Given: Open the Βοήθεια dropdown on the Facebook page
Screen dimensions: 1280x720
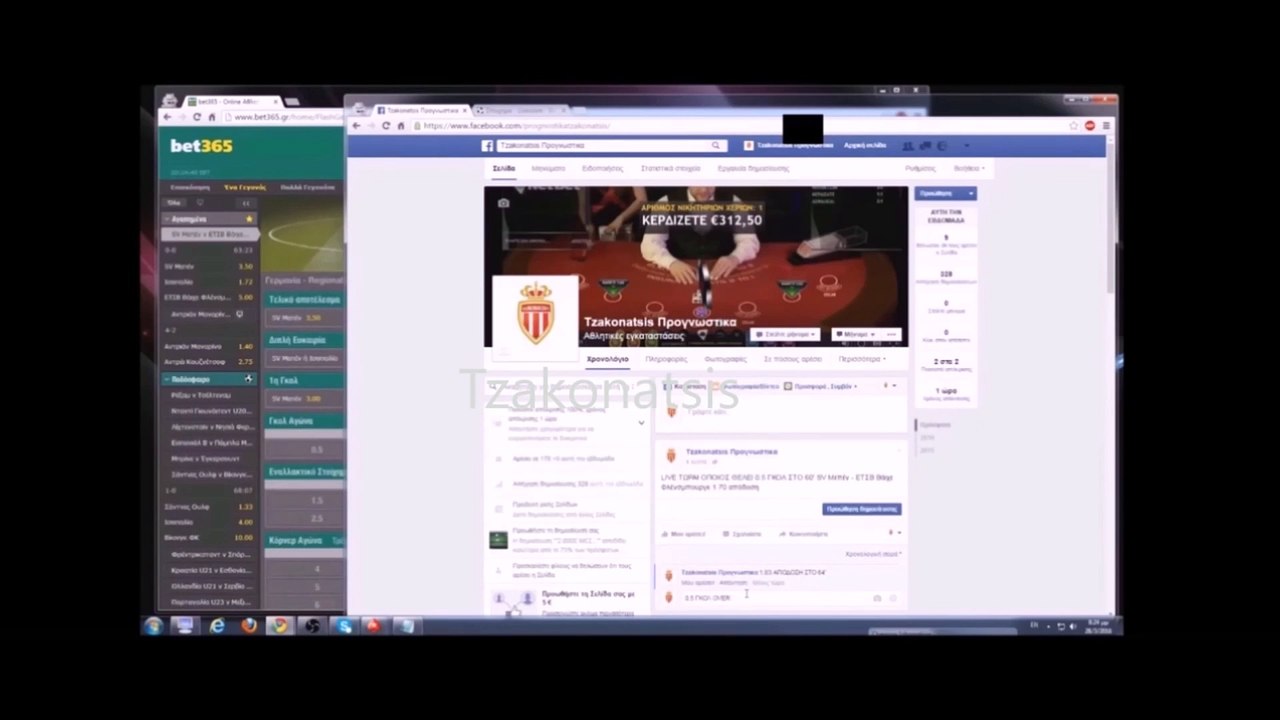Looking at the screenshot, I should coord(969,169).
